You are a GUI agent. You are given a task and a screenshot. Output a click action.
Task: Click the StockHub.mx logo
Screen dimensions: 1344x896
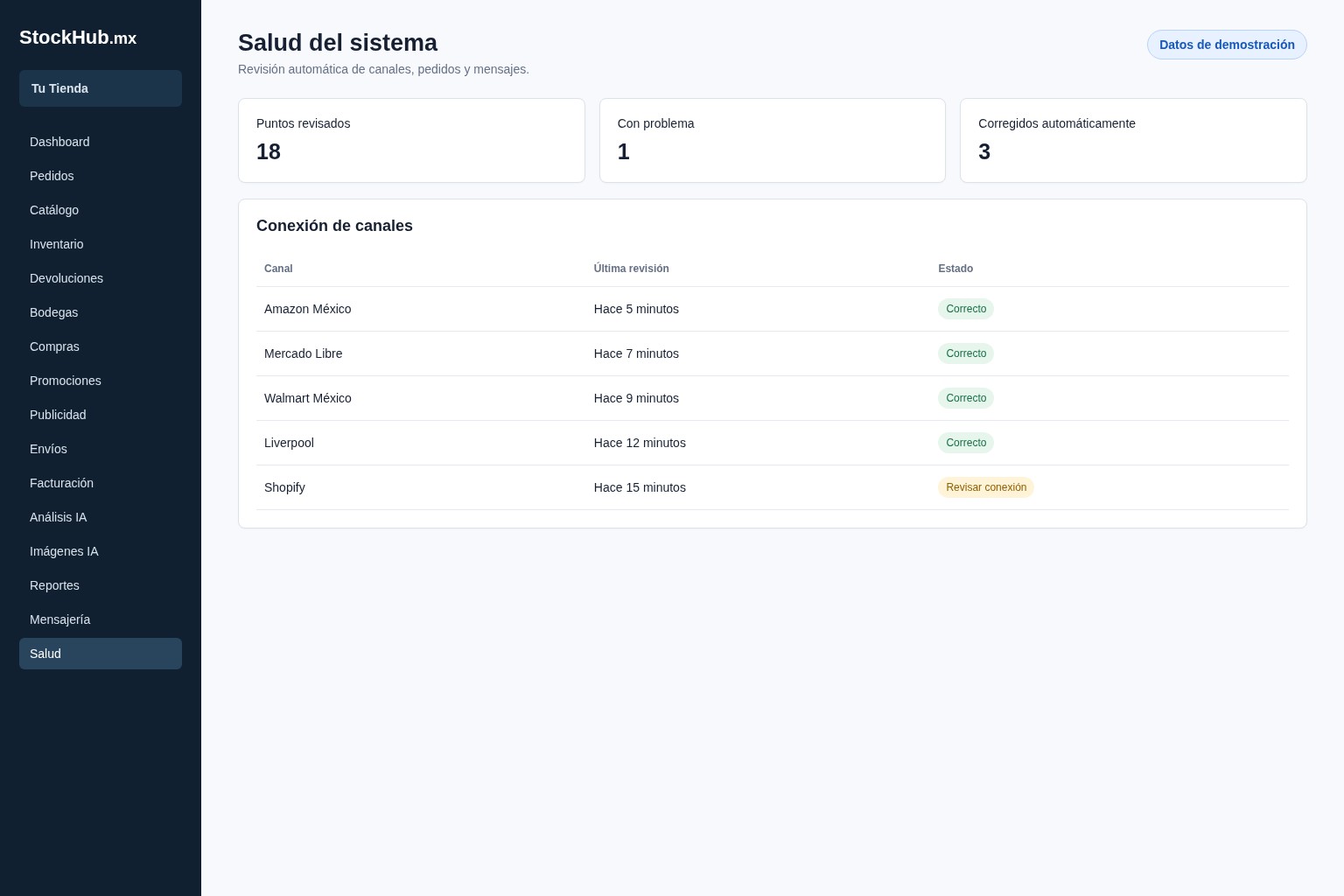78,38
